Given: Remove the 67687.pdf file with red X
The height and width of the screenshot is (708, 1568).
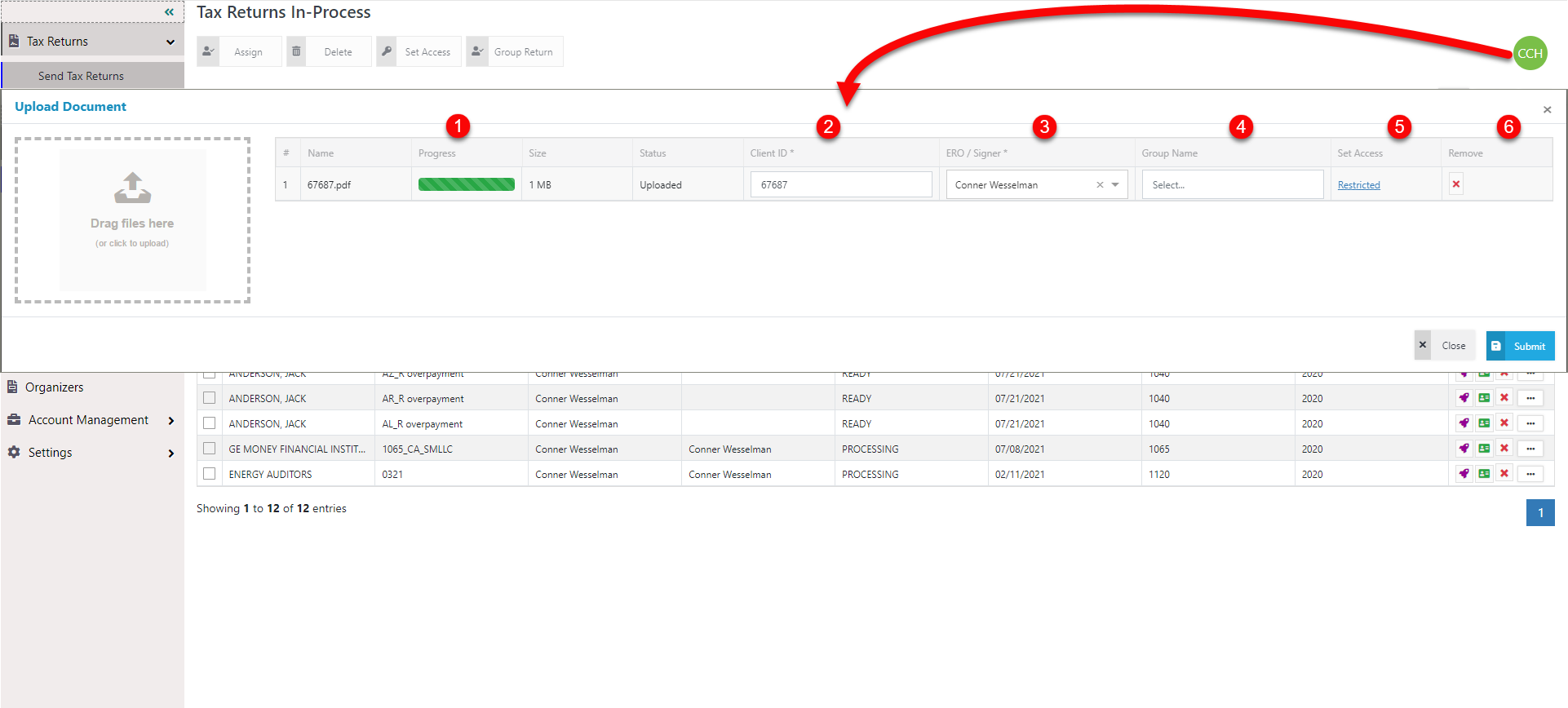Looking at the screenshot, I should click(1456, 184).
